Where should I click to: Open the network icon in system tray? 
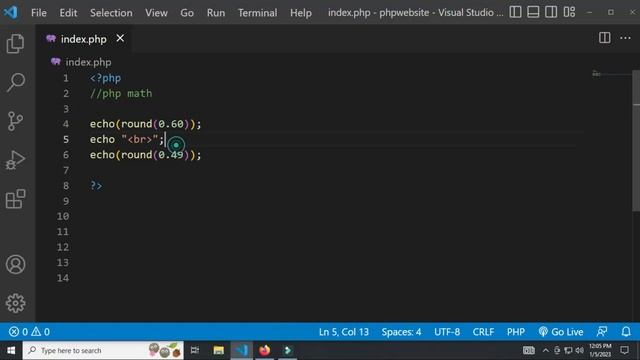click(568, 351)
